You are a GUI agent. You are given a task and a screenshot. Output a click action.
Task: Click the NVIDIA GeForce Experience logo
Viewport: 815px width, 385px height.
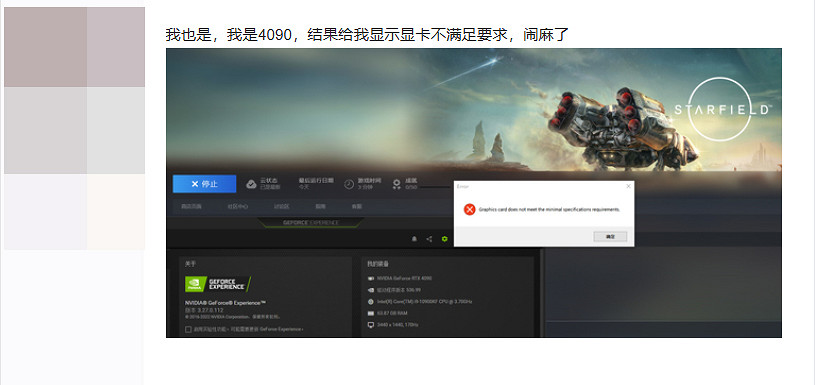pyautogui.click(x=218, y=284)
